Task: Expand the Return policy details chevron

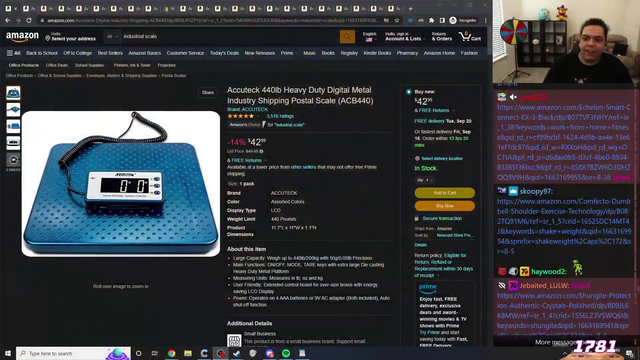Action: point(438,276)
